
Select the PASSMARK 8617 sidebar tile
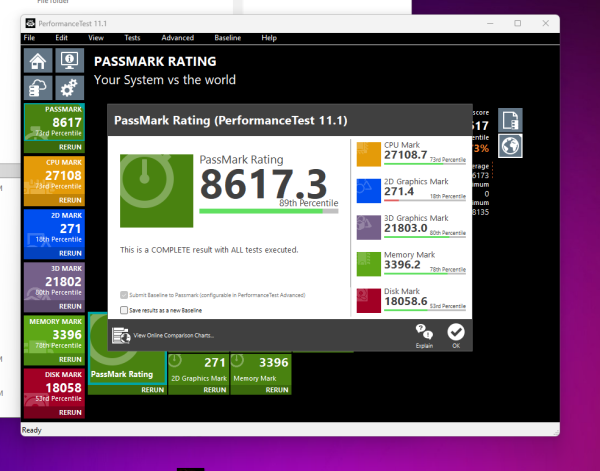coord(54,123)
